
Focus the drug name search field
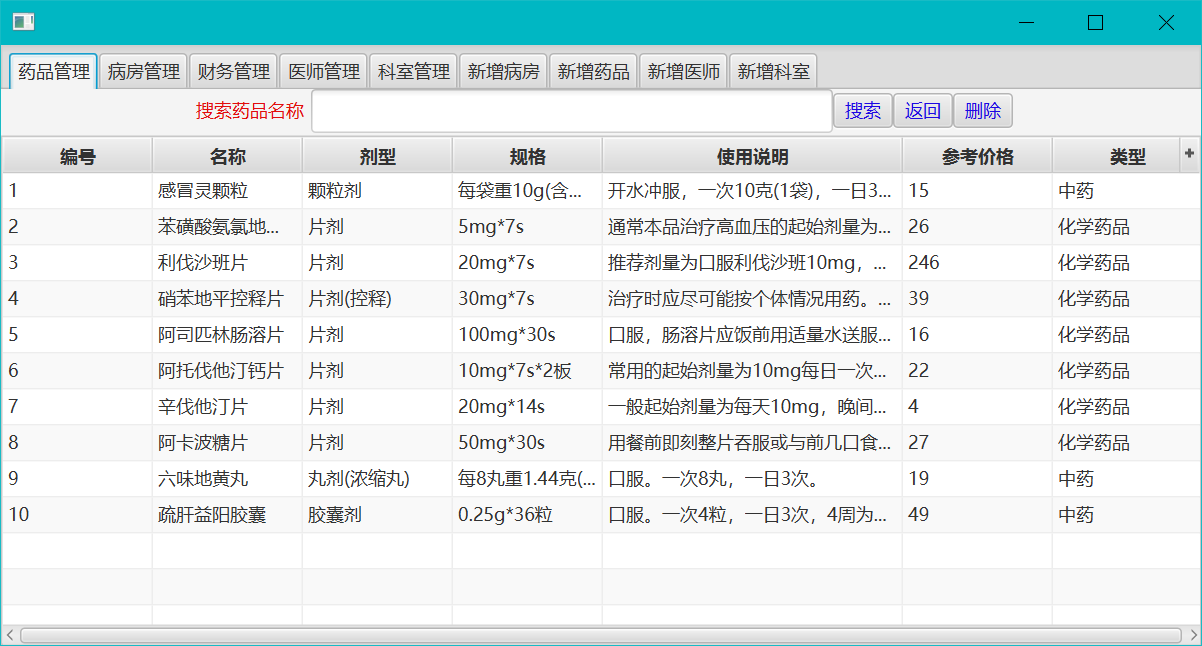572,111
